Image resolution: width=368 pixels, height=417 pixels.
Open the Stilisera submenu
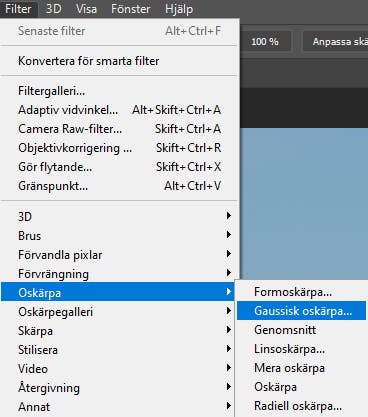[x=118, y=350]
